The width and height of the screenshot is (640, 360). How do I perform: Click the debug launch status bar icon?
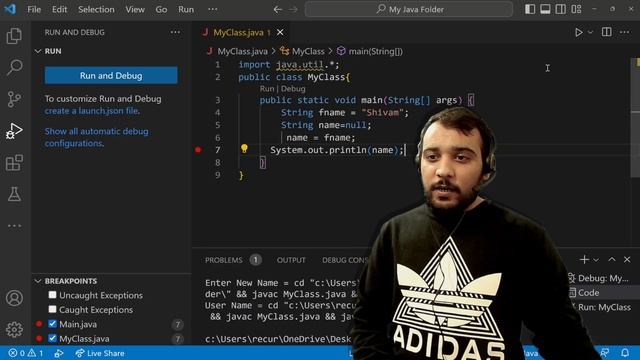pyautogui.click(x=59, y=353)
